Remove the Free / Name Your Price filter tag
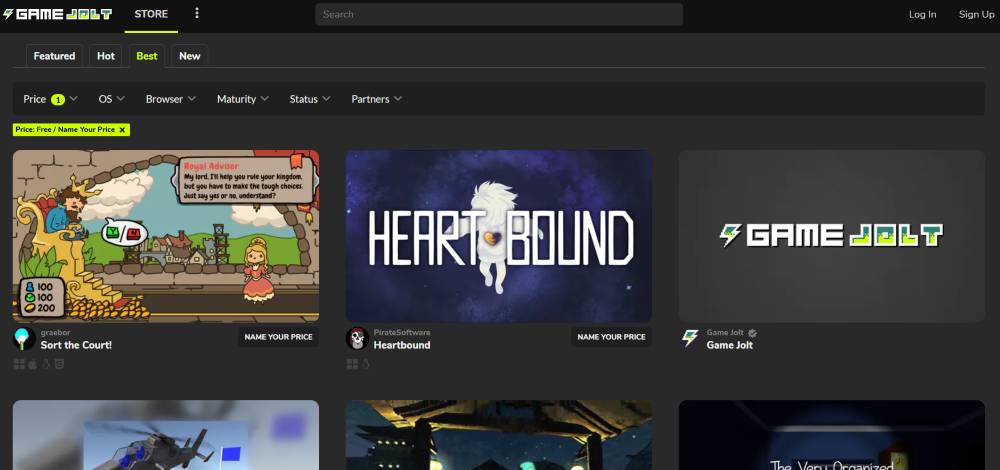This screenshot has height=470, width=1000. tap(122, 129)
